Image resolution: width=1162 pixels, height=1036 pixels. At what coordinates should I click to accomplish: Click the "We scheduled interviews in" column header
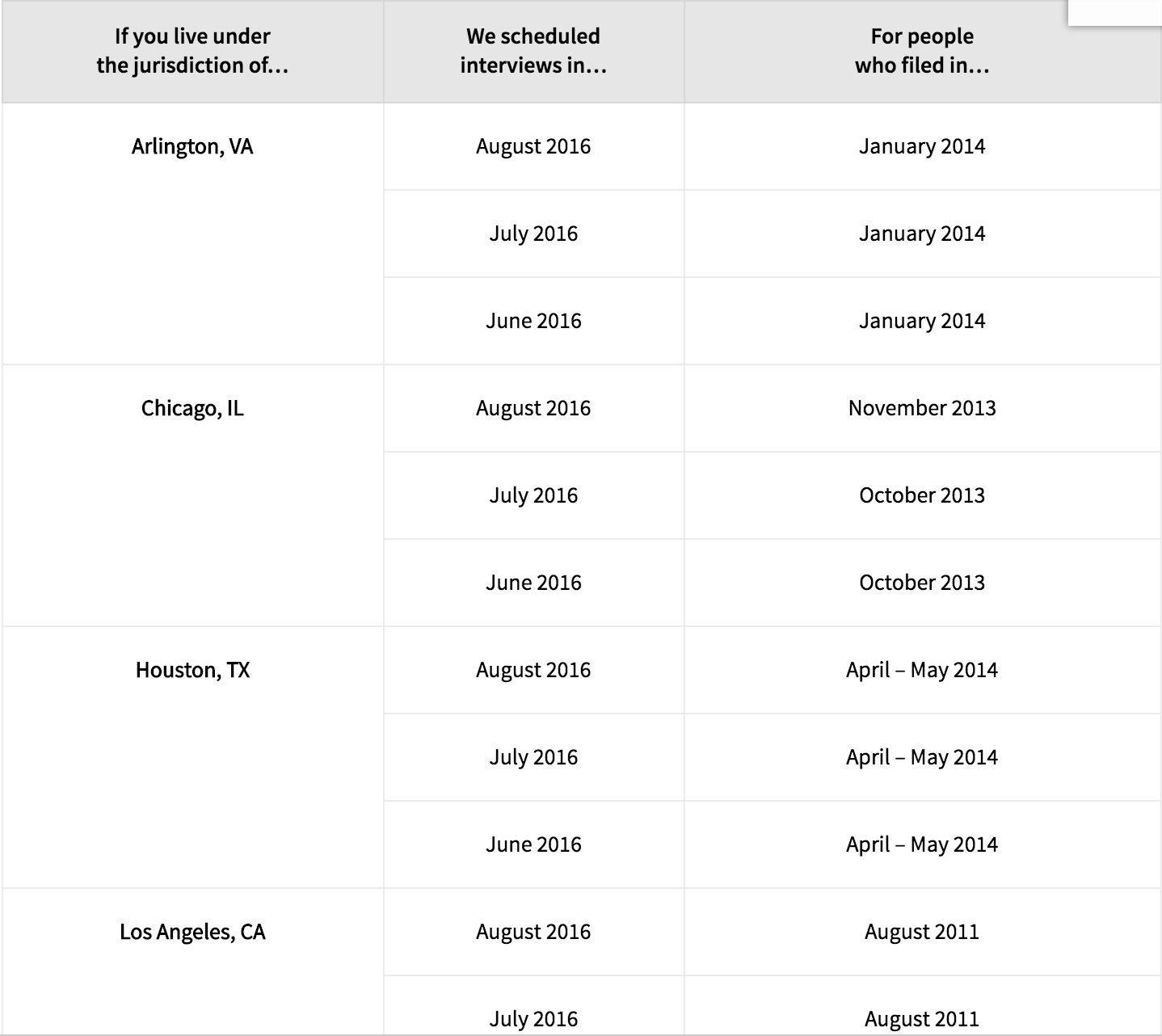click(533, 51)
